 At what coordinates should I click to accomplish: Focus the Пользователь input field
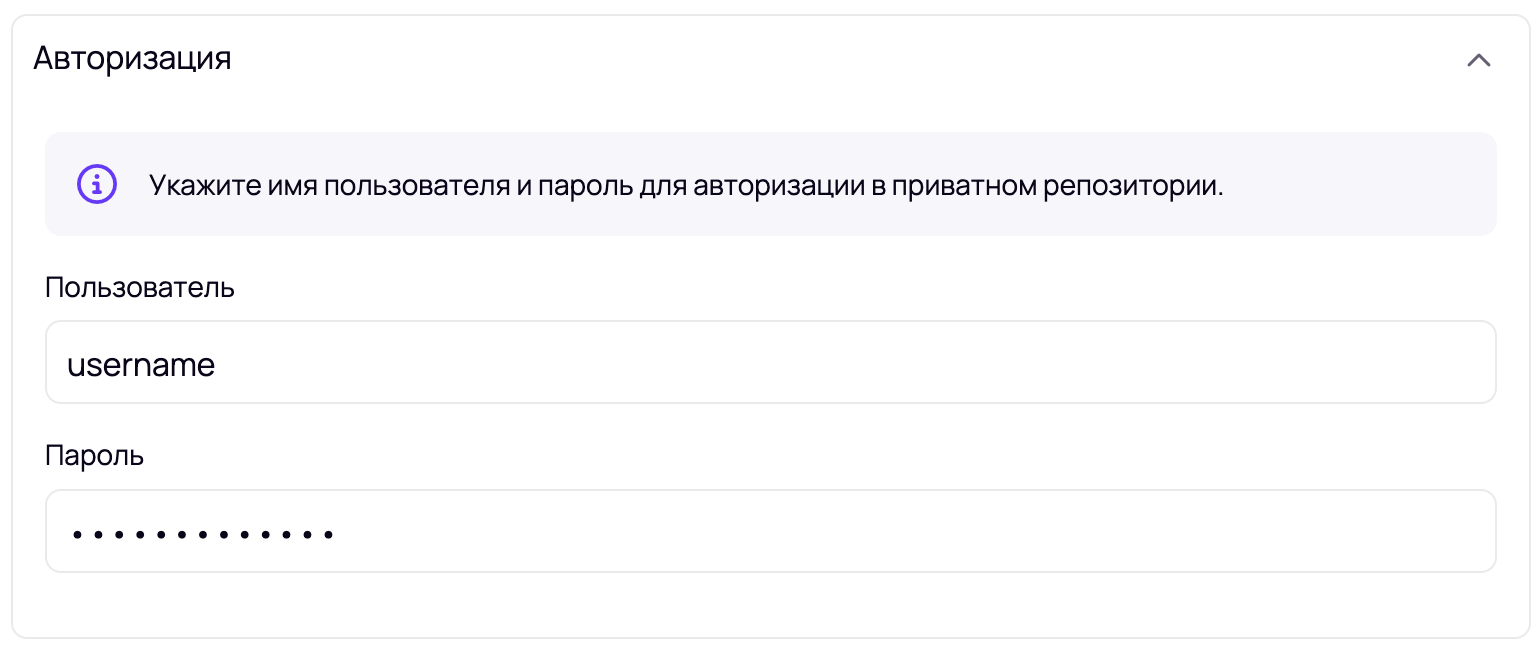pos(770,362)
